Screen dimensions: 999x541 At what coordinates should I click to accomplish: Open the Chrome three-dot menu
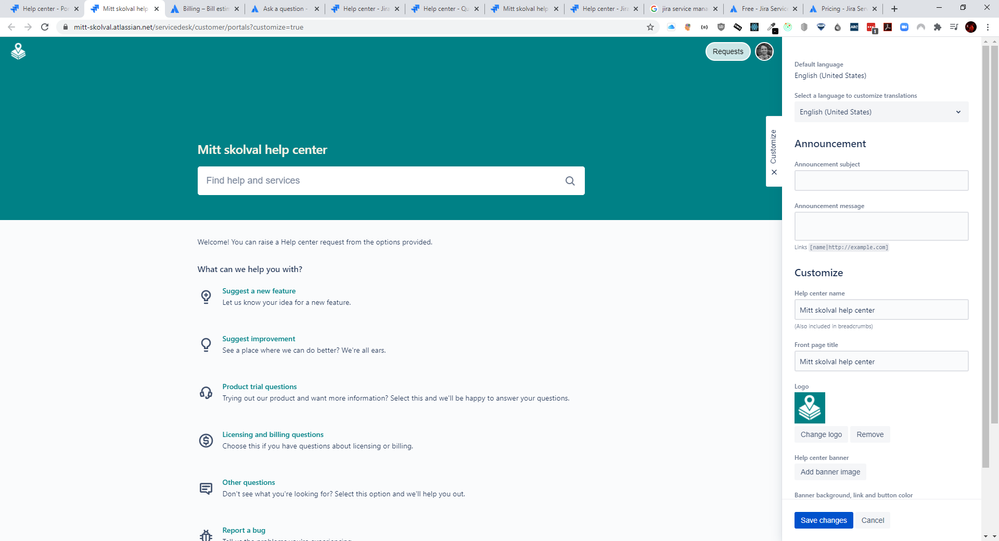(x=988, y=27)
